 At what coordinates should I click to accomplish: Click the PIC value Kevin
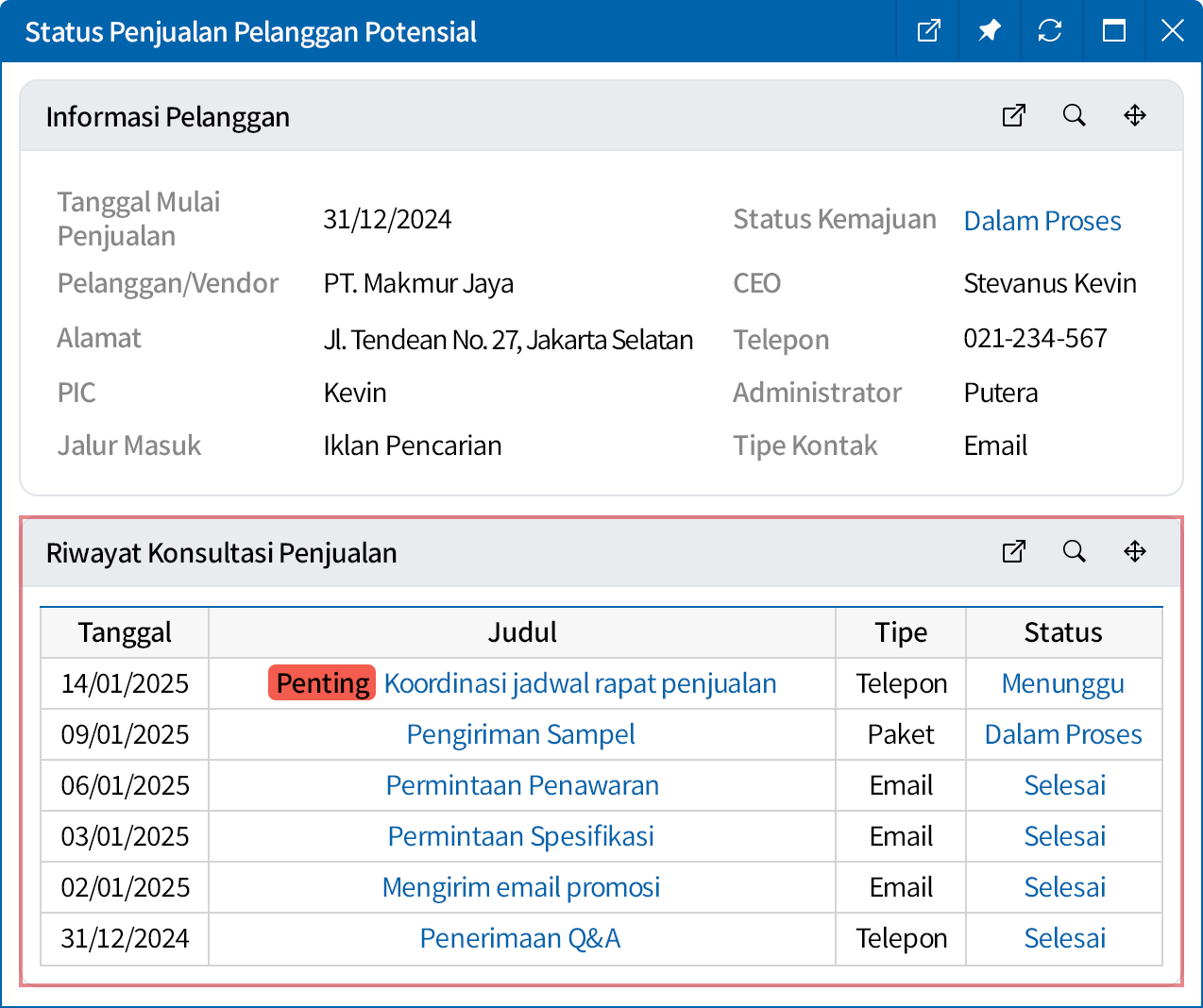point(355,393)
